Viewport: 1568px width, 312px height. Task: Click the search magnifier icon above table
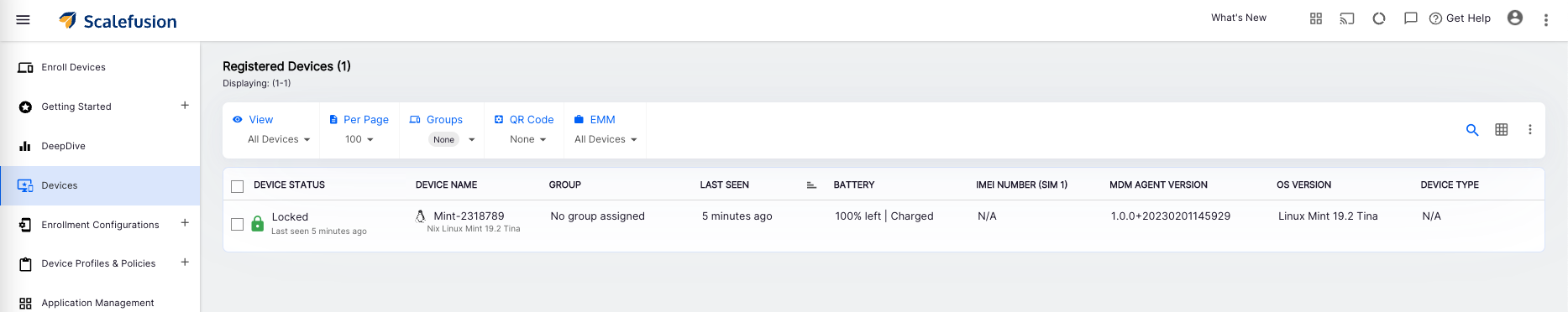point(1472,130)
